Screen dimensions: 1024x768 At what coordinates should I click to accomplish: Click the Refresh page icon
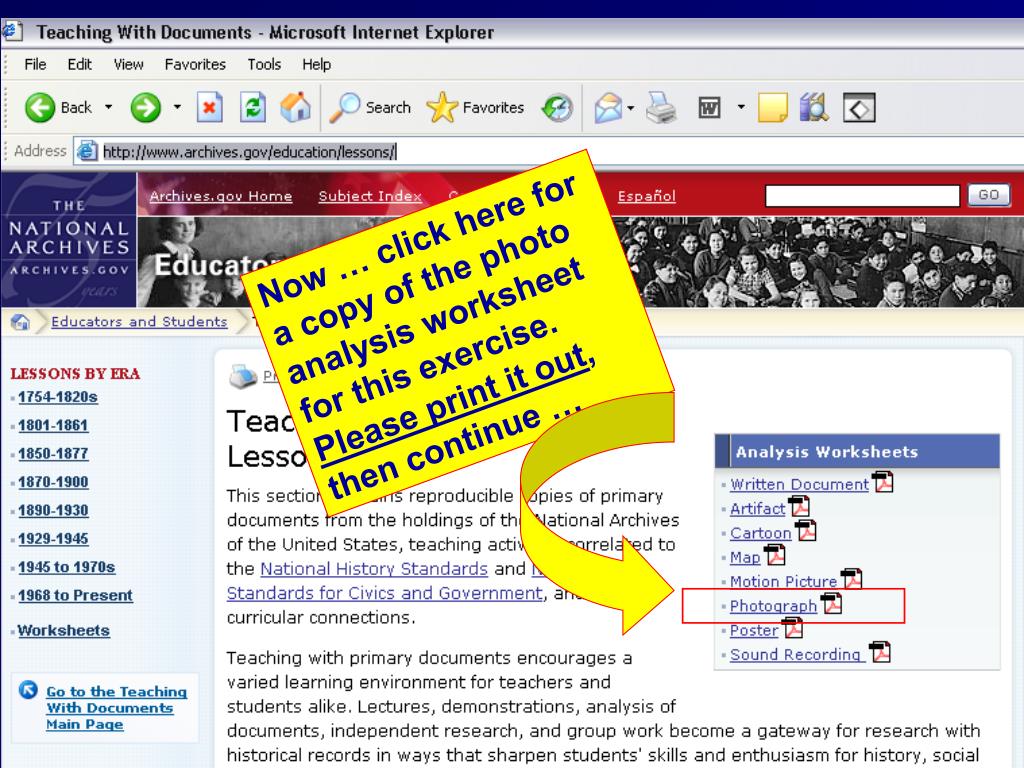click(x=253, y=108)
